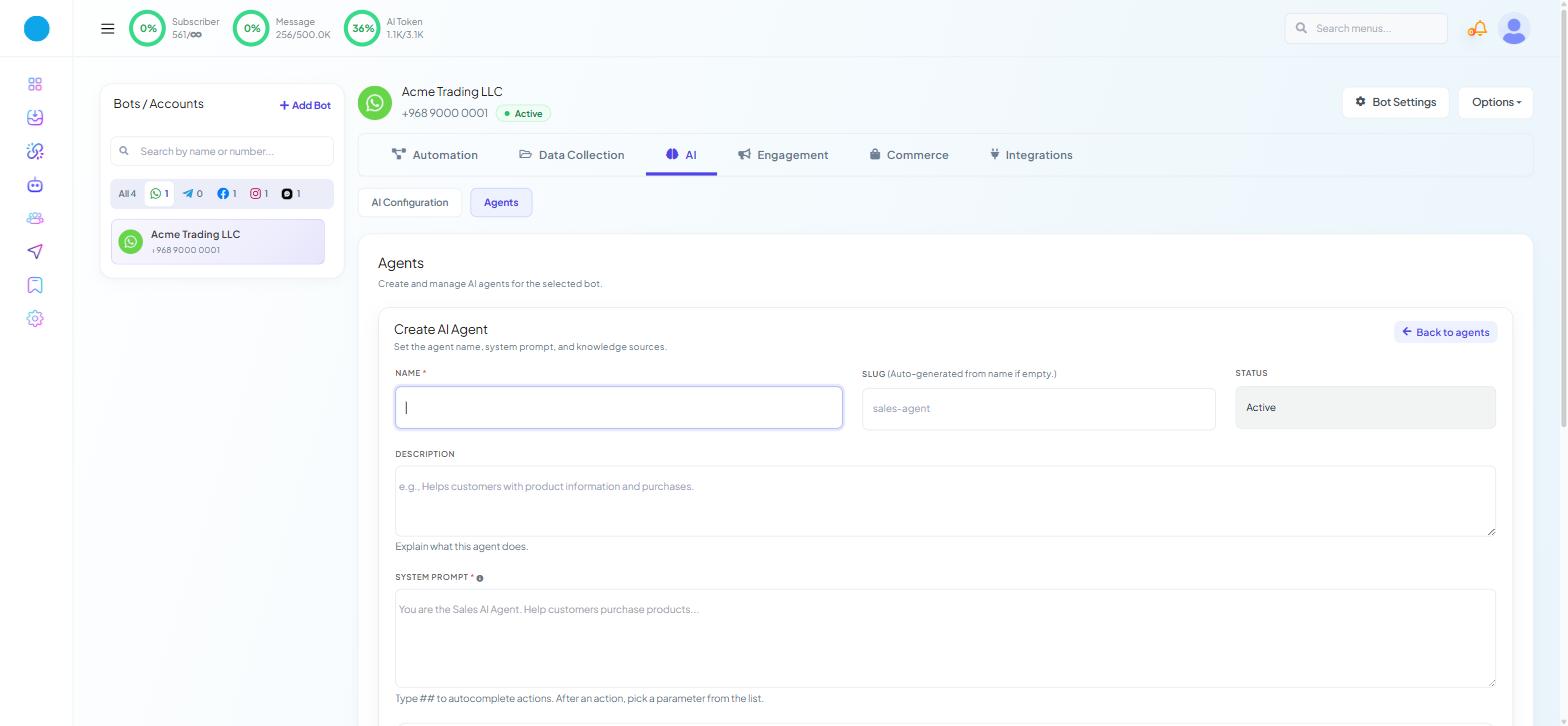1568x726 pixels.
Task: Select the AI tab
Action: [681, 155]
